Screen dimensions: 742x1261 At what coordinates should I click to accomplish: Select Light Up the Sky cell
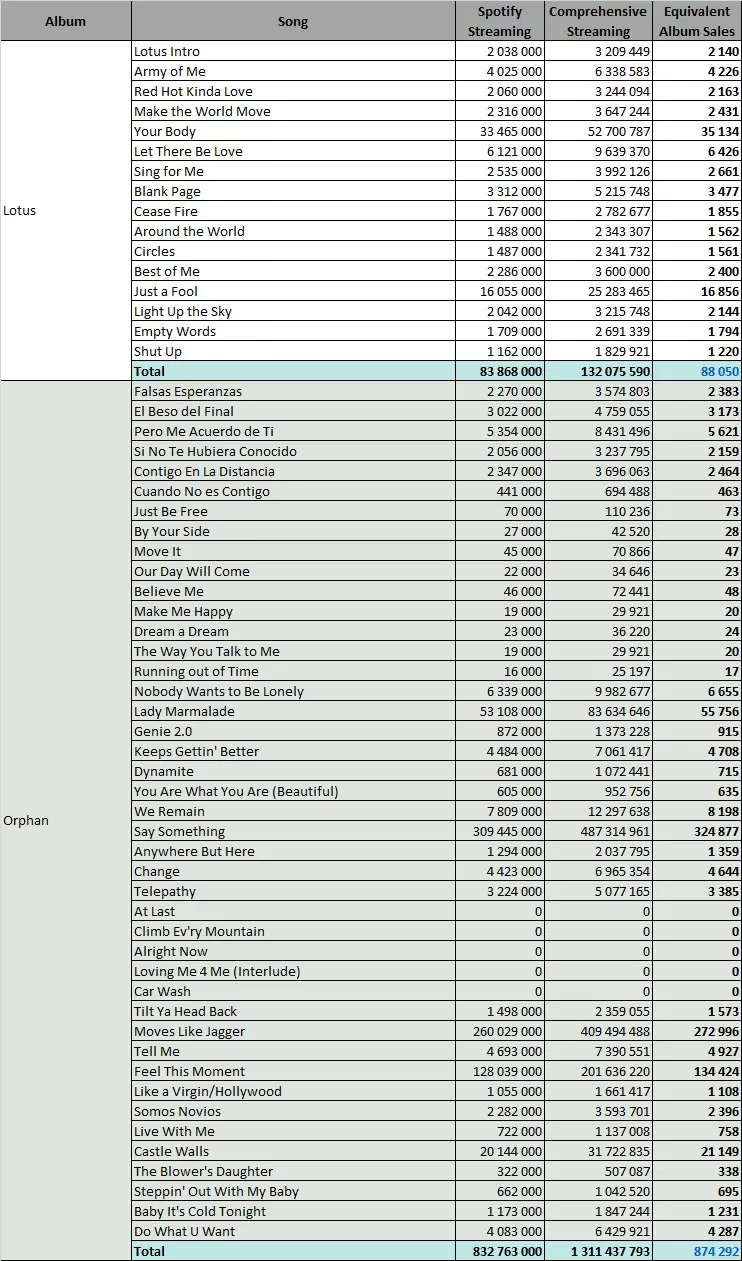point(293,311)
